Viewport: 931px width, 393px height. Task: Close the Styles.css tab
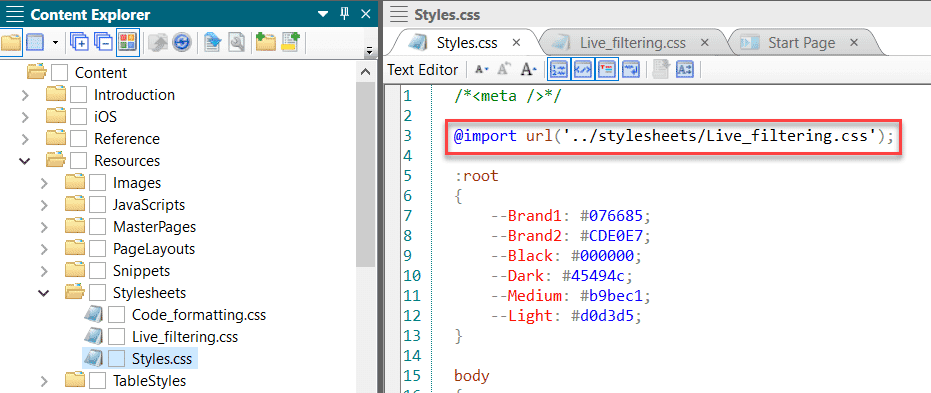[x=516, y=42]
